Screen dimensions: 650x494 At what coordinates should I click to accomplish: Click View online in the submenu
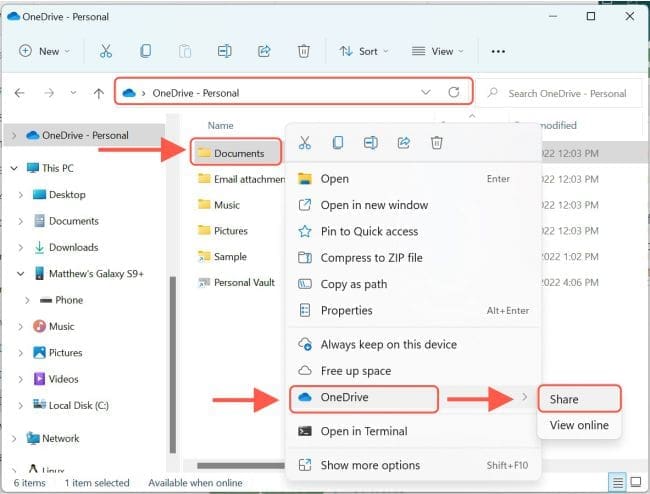click(x=578, y=425)
